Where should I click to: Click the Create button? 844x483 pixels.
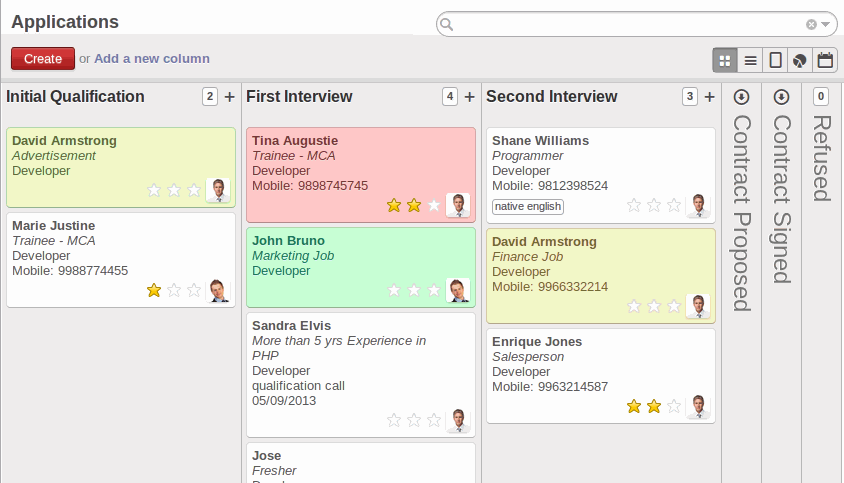[x=43, y=59]
